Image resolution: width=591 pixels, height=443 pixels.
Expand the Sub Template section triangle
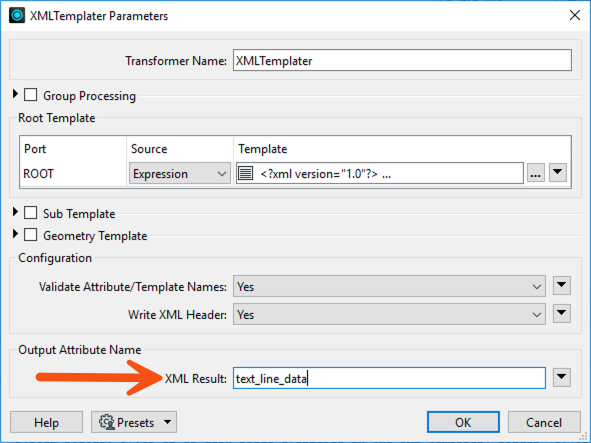(x=15, y=212)
